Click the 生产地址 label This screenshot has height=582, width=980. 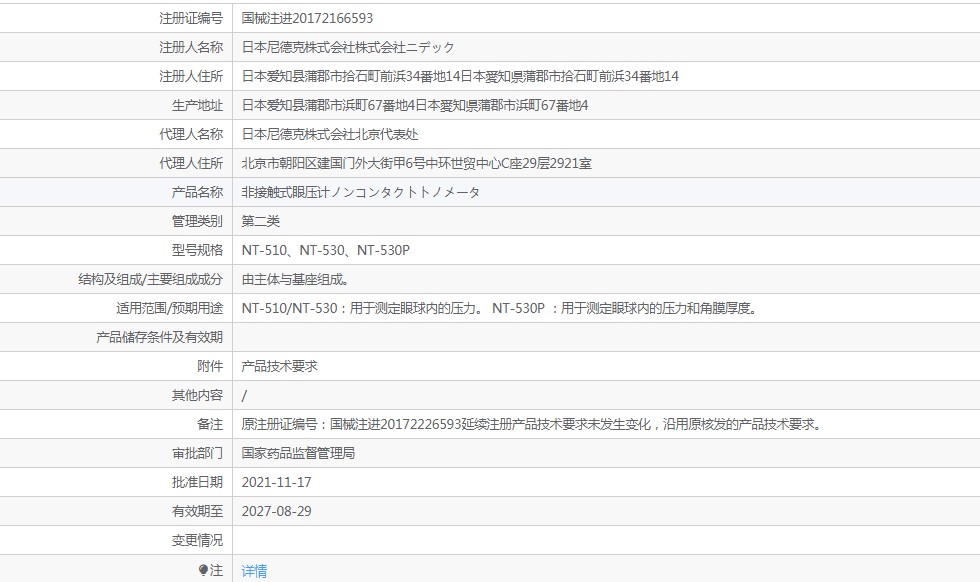pos(198,106)
